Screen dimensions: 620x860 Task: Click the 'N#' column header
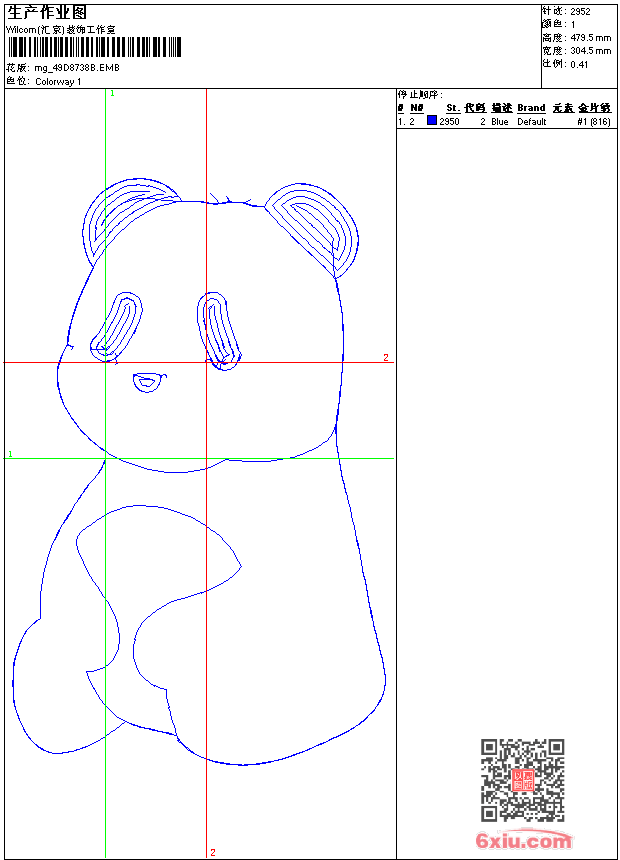(417, 108)
